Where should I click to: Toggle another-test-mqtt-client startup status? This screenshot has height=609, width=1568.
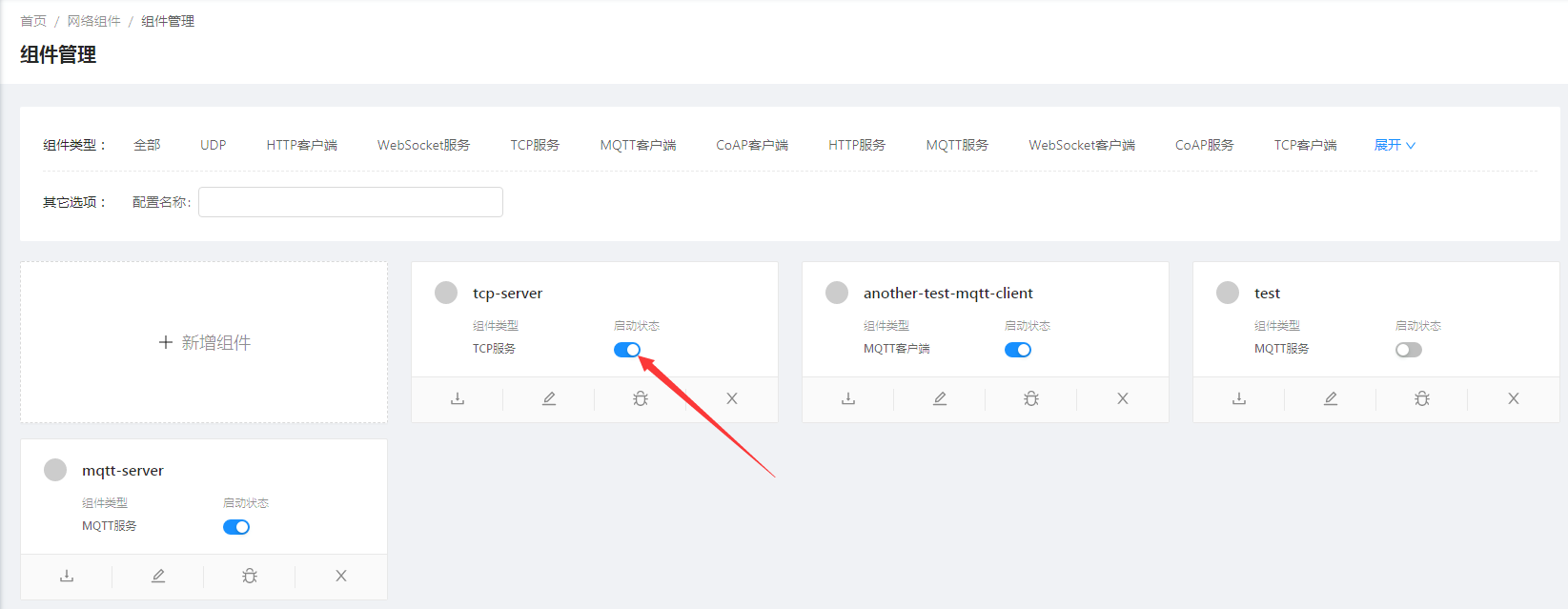click(1018, 350)
